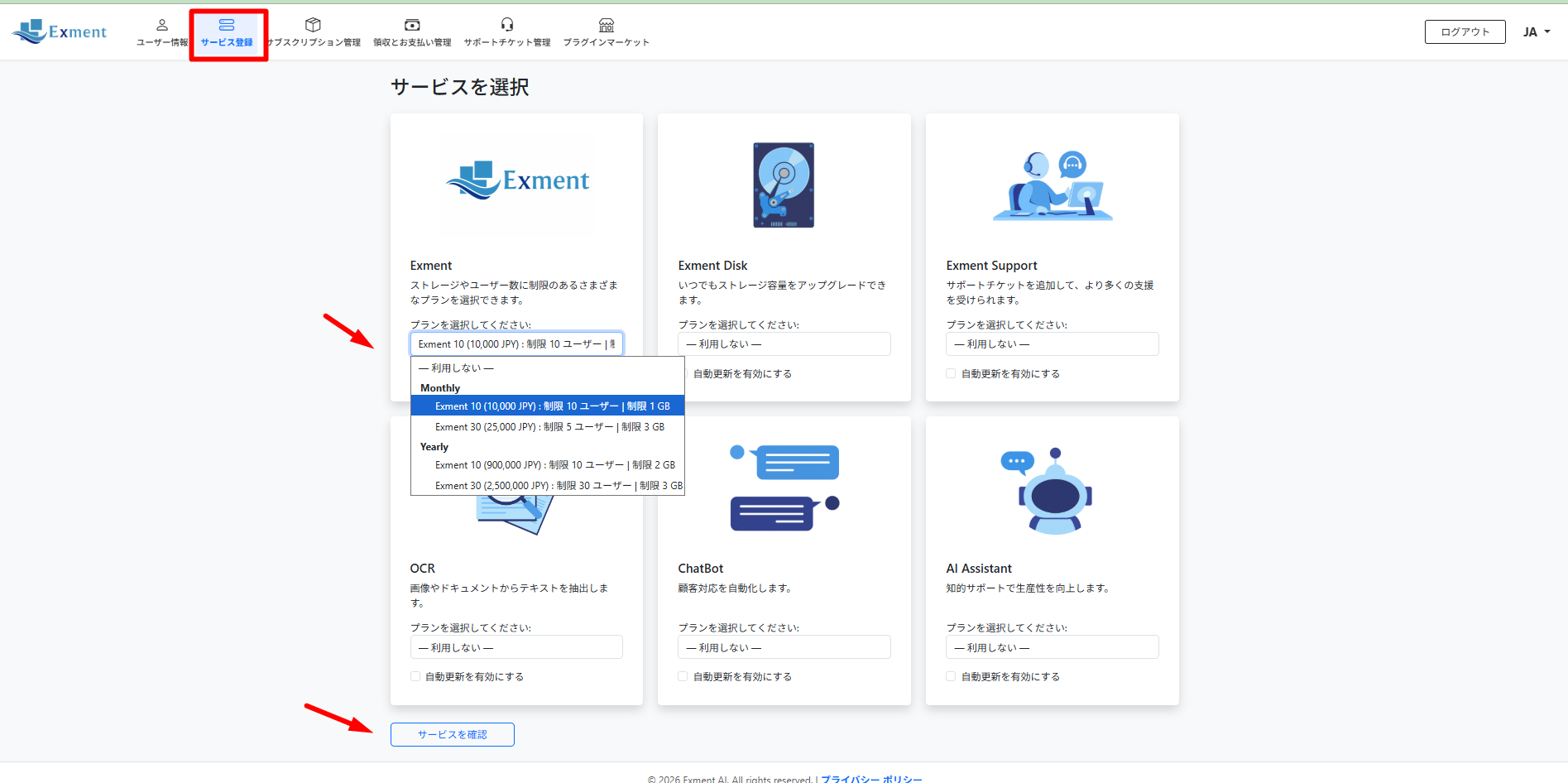
Task: Click the Yearly group label in dropdown
Action: point(434,446)
